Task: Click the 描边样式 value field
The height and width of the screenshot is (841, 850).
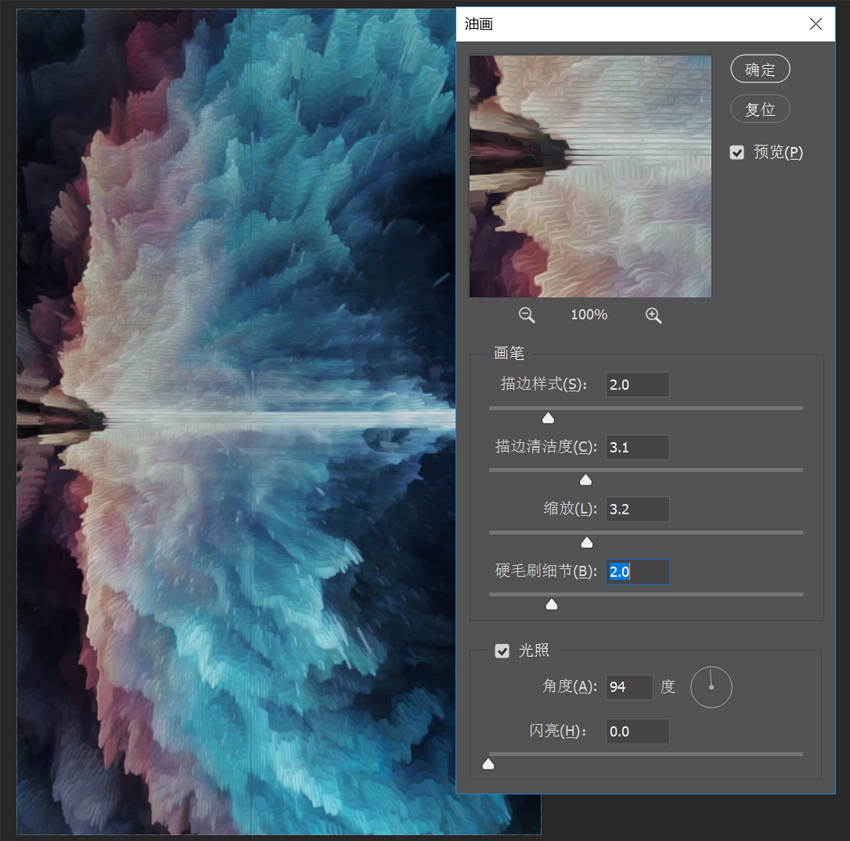Action: point(637,384)
